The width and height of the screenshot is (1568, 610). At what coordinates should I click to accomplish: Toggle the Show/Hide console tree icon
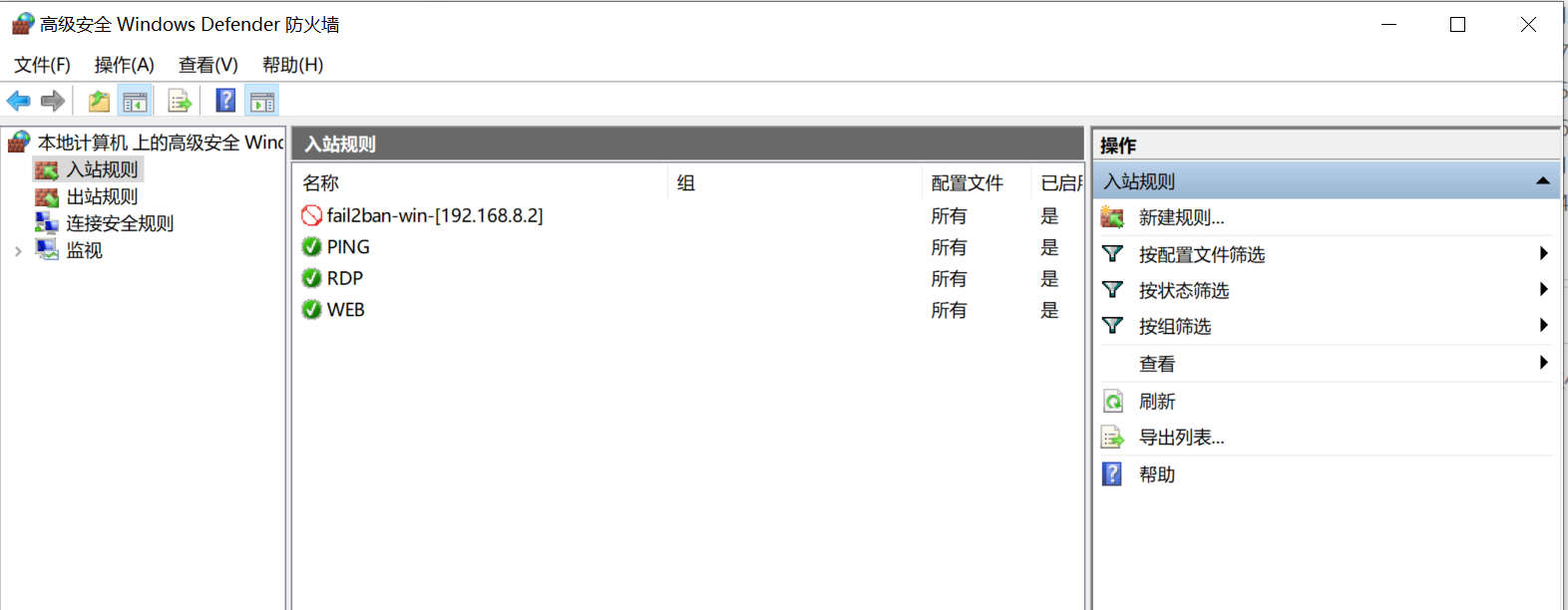135,101
